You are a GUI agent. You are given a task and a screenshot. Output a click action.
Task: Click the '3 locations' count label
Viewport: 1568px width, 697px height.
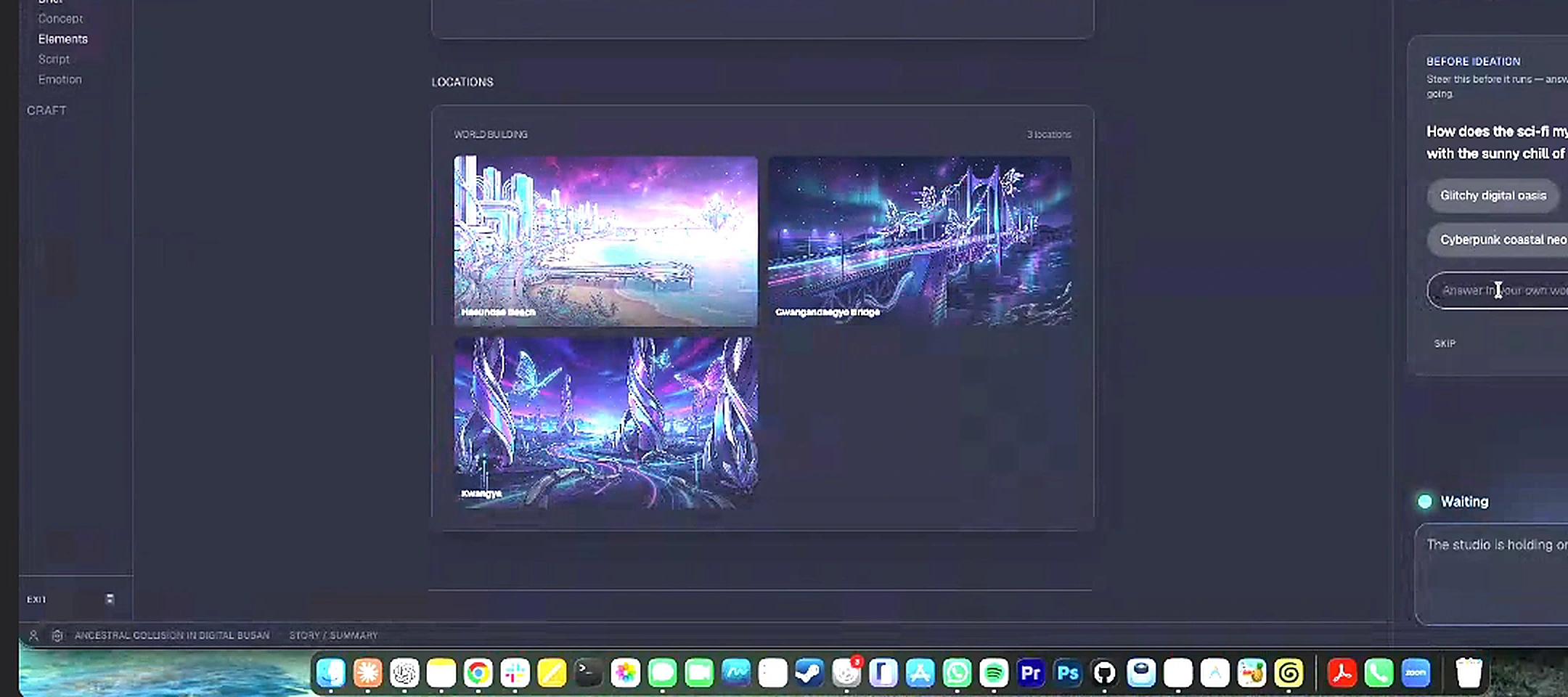[1049, 134]
